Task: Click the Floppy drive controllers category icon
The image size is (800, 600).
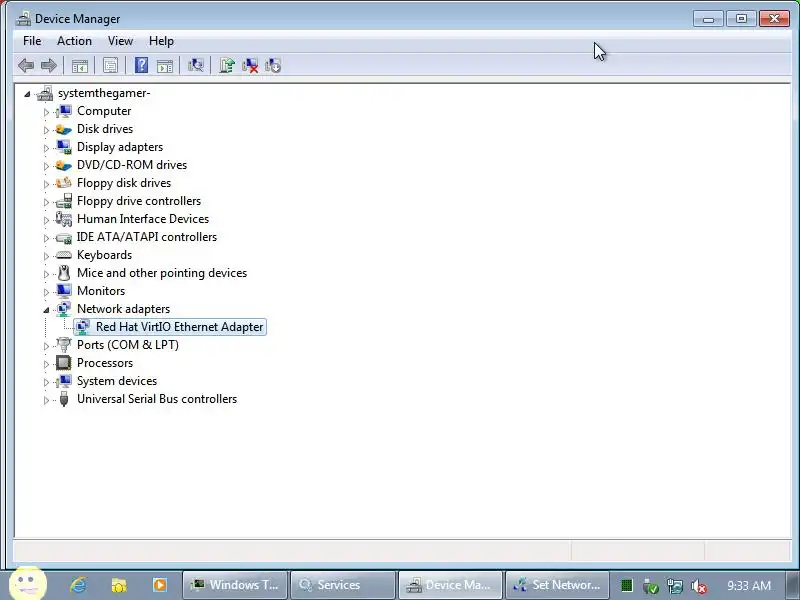Action: (x=64, y=201)
